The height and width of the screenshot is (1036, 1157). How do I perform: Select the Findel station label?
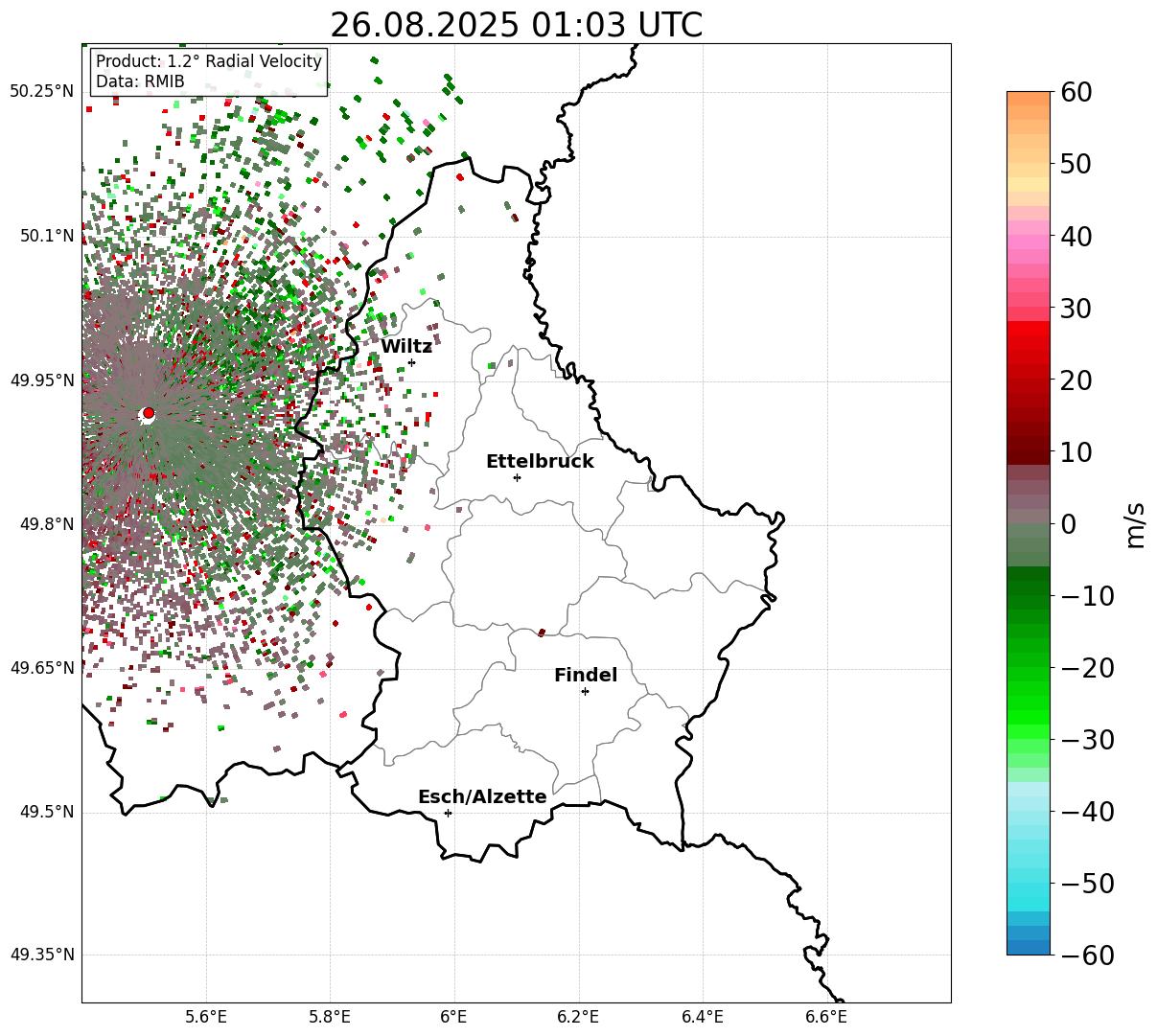[x=586, y=676]
